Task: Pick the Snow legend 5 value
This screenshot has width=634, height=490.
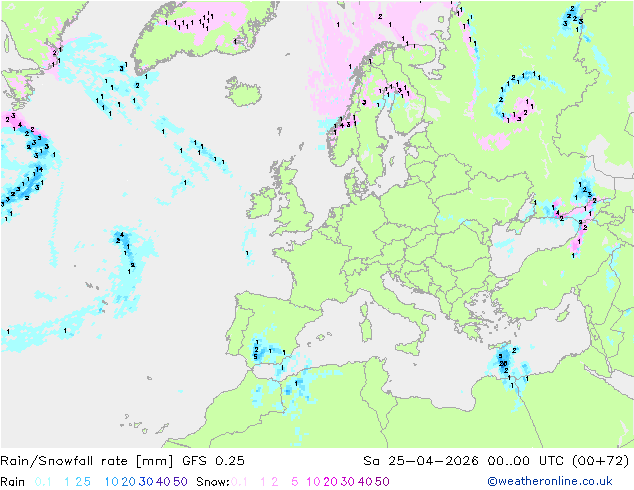Action: [x=295, y=482]
